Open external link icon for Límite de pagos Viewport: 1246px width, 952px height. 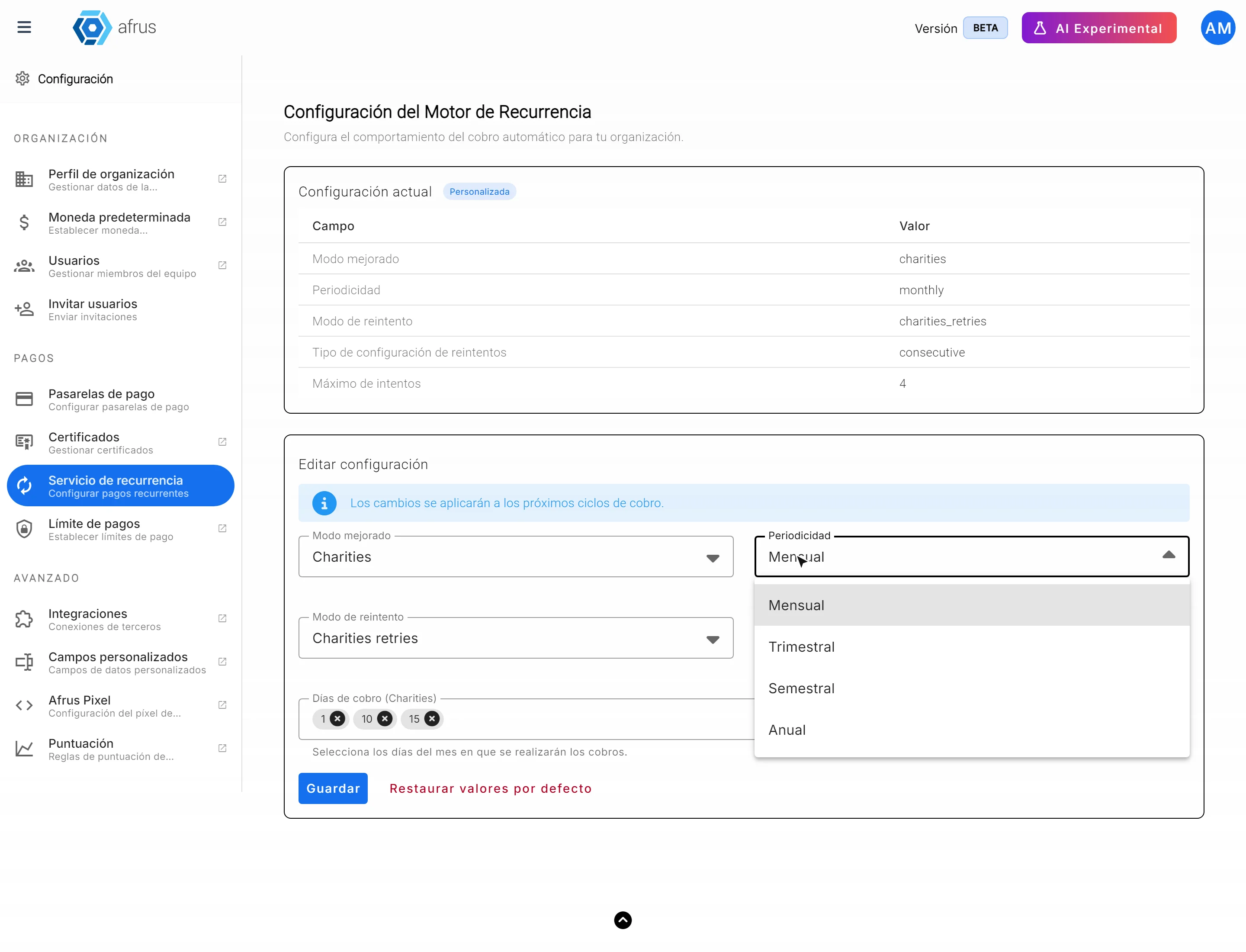[222, 529]
